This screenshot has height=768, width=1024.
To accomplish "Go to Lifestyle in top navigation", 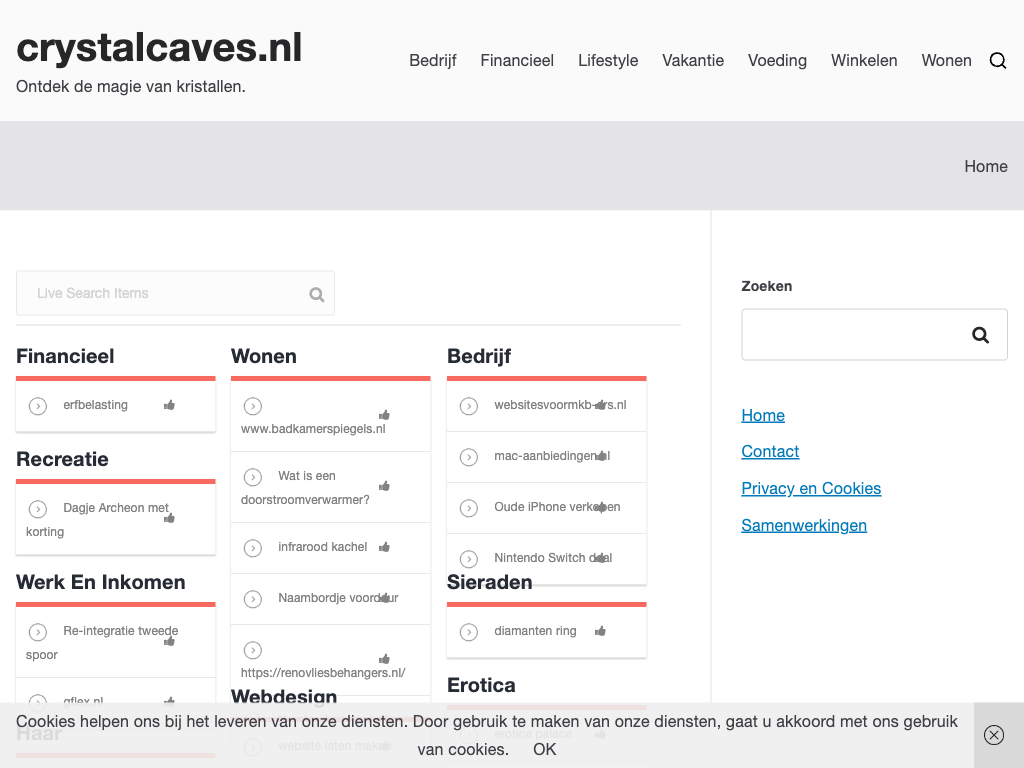I will [607, 61].
